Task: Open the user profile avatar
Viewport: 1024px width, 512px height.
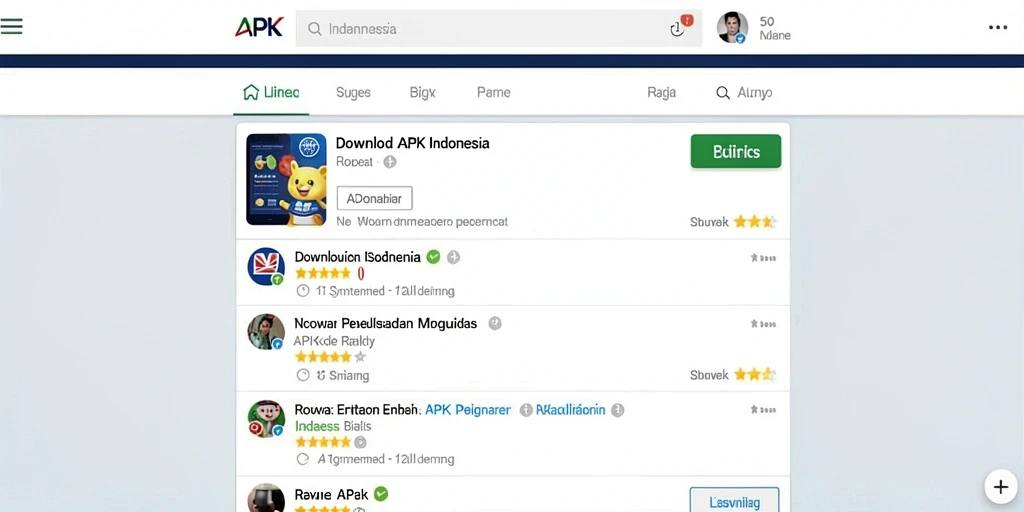Action: coord(732,27)
